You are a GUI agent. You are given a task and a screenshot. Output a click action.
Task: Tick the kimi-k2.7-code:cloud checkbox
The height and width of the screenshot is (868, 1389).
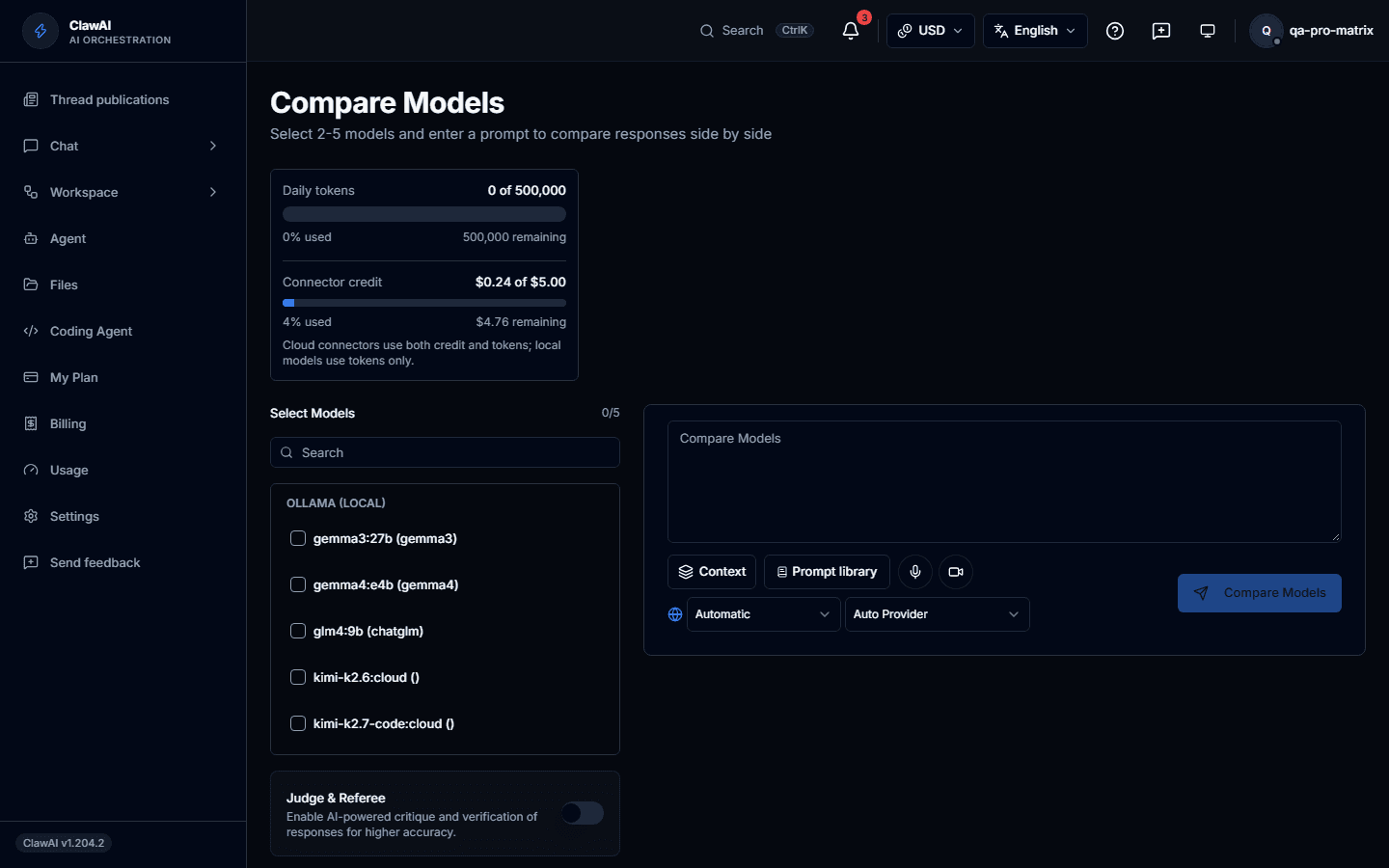pos(298,723)
